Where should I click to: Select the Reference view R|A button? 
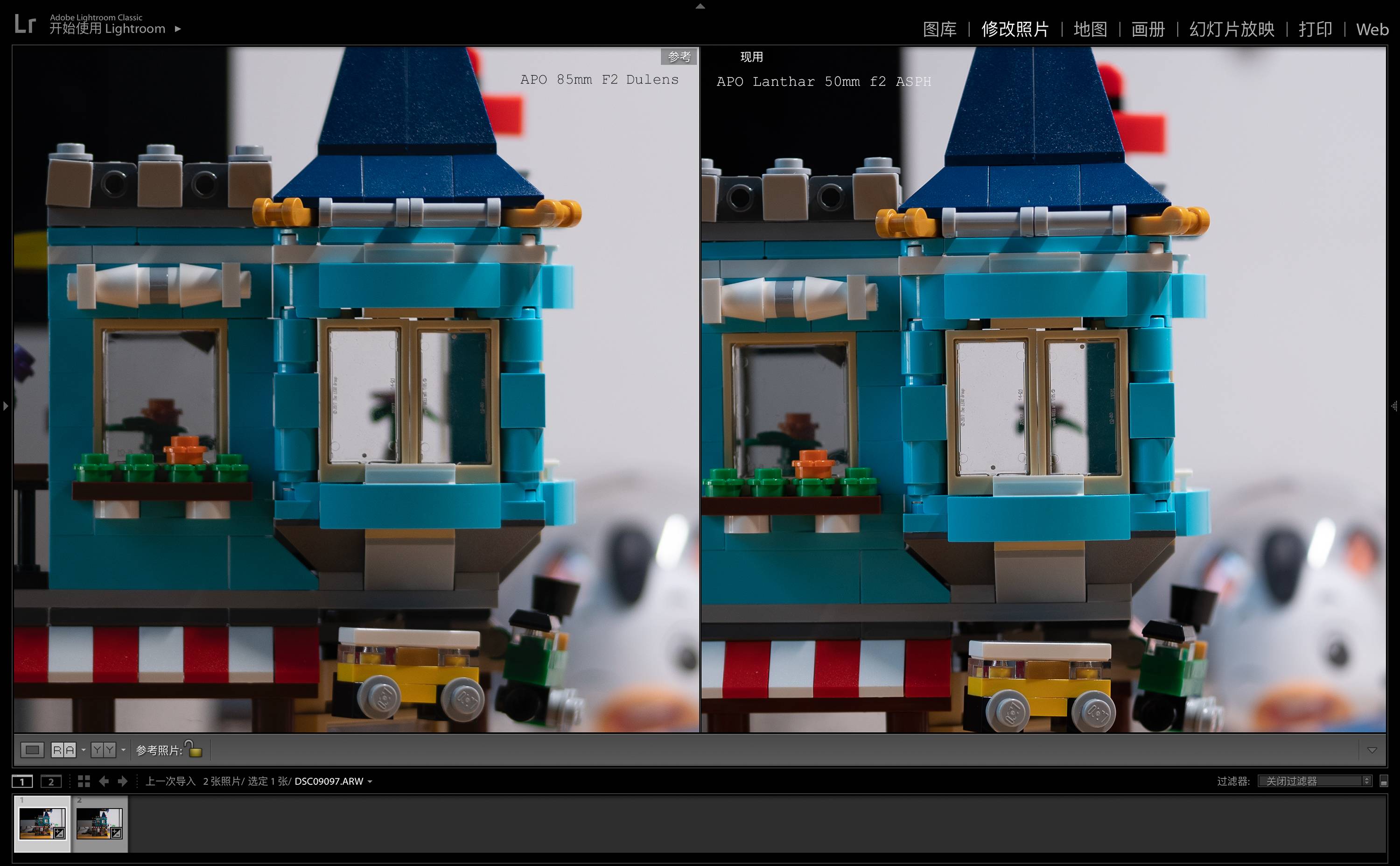pos(63,750)
